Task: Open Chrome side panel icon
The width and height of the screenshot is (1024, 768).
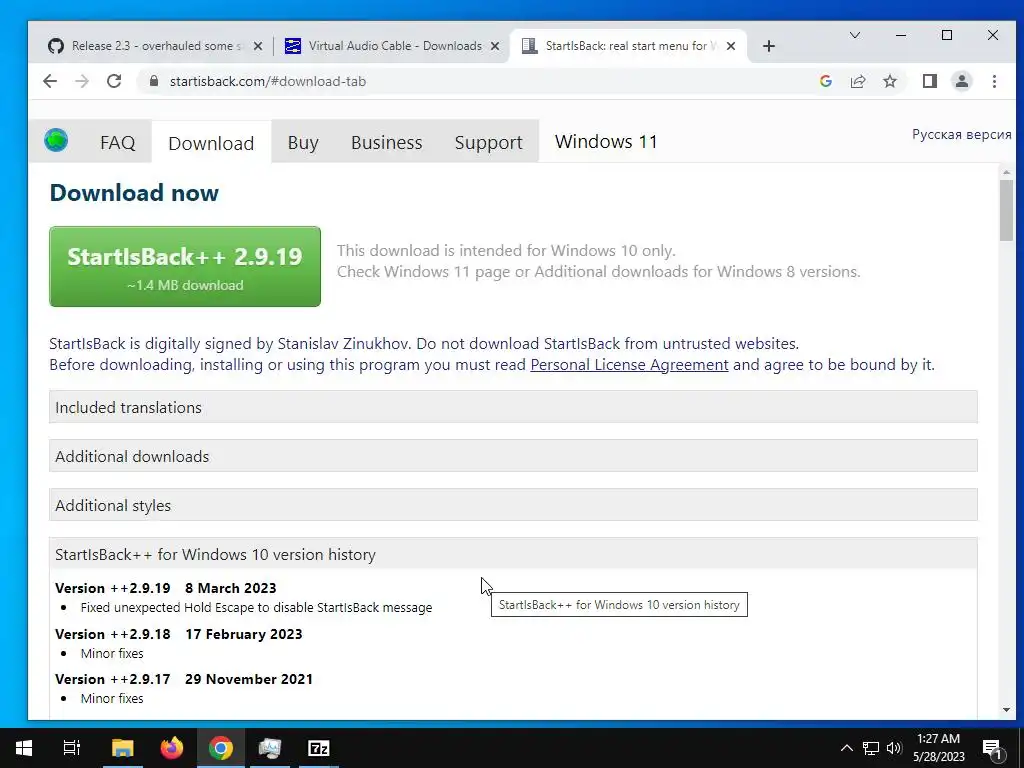Action: coord(929,81)
